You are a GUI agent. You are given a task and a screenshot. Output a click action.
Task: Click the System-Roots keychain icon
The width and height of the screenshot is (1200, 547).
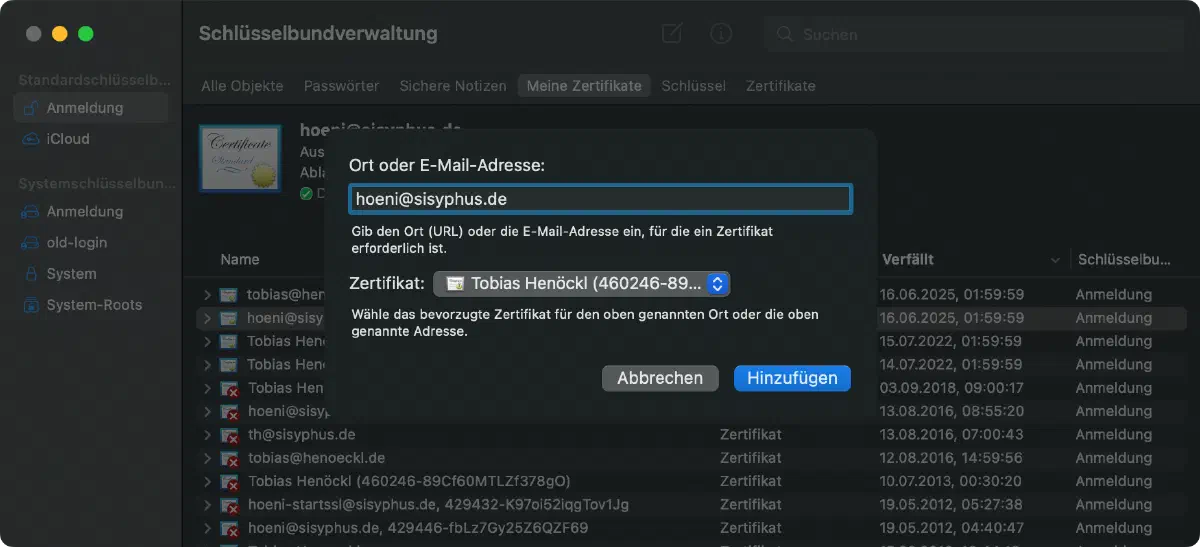click(x=31, y=305)
